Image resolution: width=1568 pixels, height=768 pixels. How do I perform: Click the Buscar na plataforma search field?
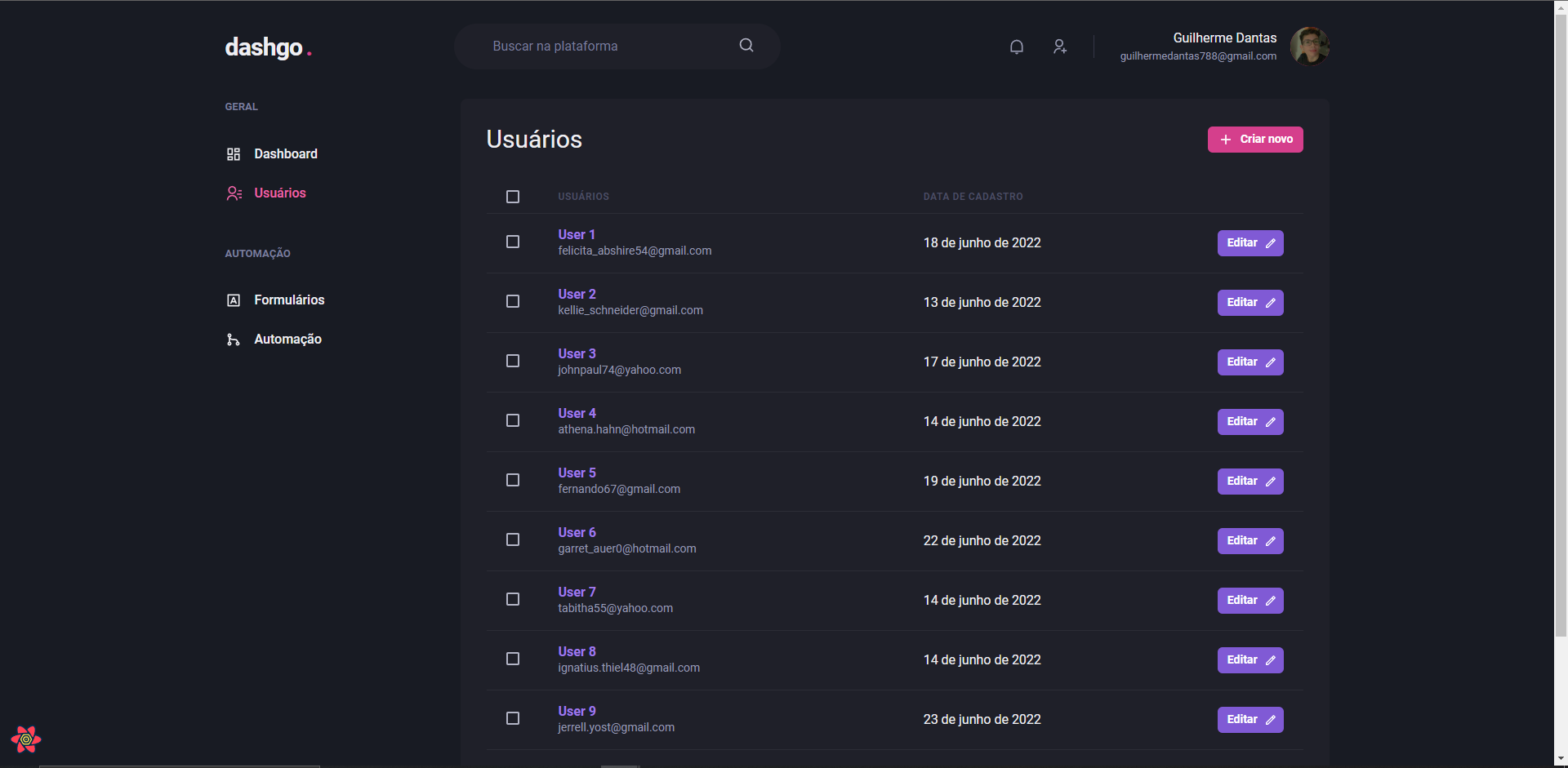(x=604, y=46)
